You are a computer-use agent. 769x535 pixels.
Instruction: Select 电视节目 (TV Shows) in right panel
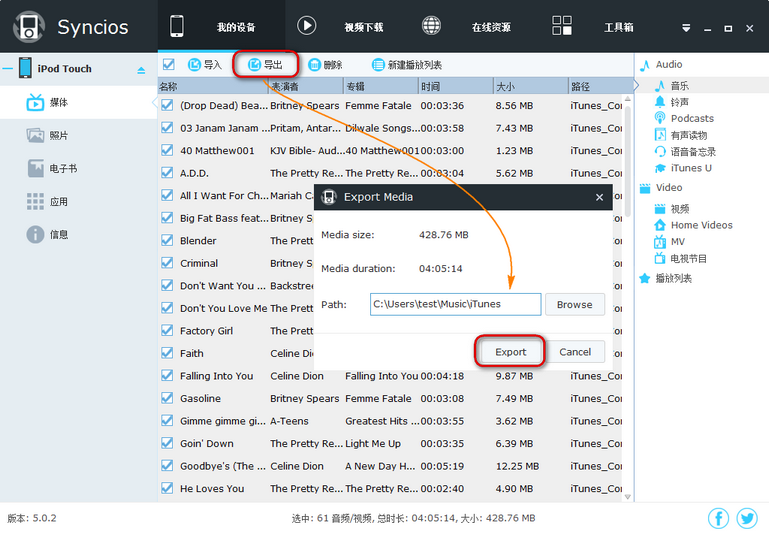coord(681,258)
